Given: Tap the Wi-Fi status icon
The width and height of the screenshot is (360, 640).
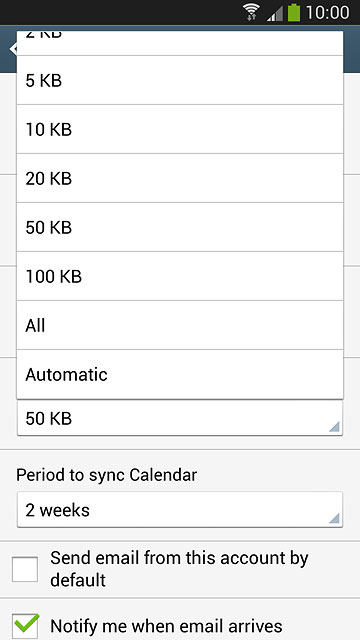Looking at the screenshot, I should click(x=252, y=12).
